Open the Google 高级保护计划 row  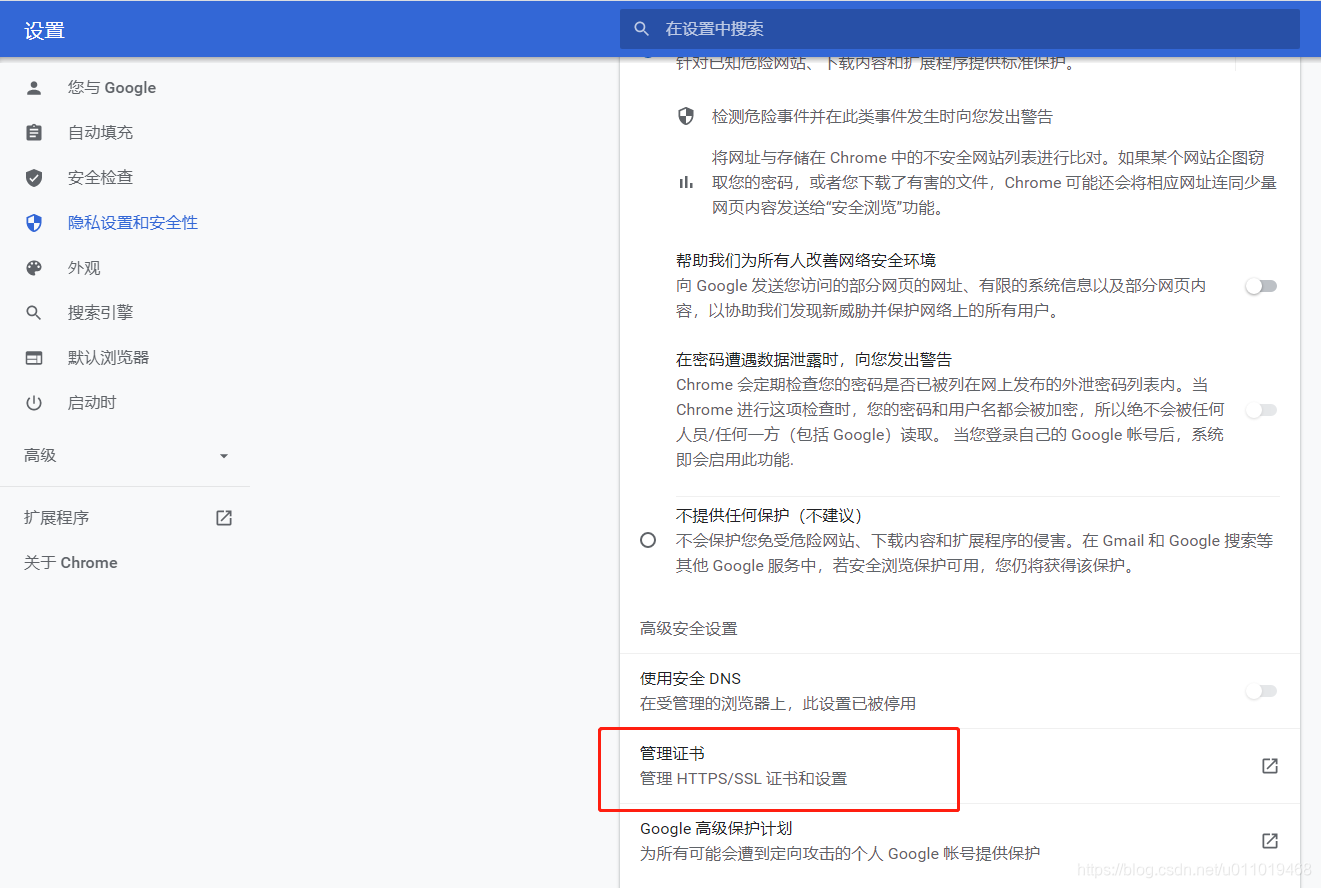tap(960, 841)
